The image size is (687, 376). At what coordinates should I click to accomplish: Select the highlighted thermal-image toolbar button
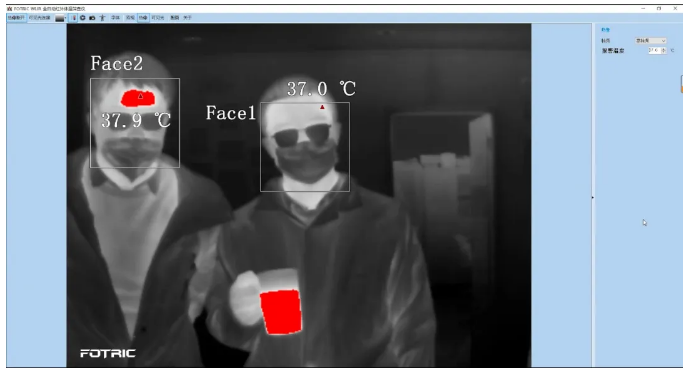[x=143, y=18]
